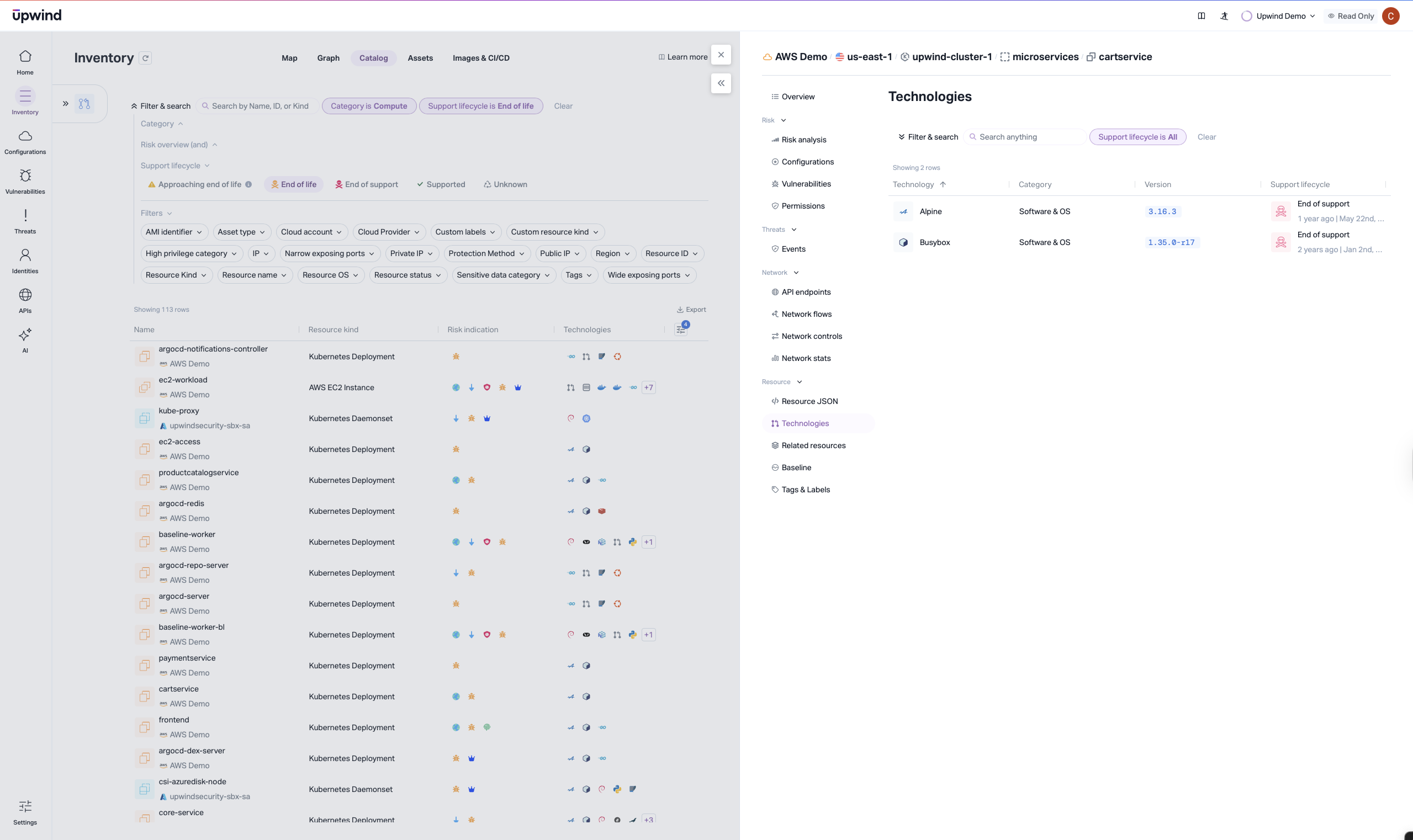Toggle the Approaching end of life filter
The width and height of the screenshot is (1413, 840).
(199, 184)
